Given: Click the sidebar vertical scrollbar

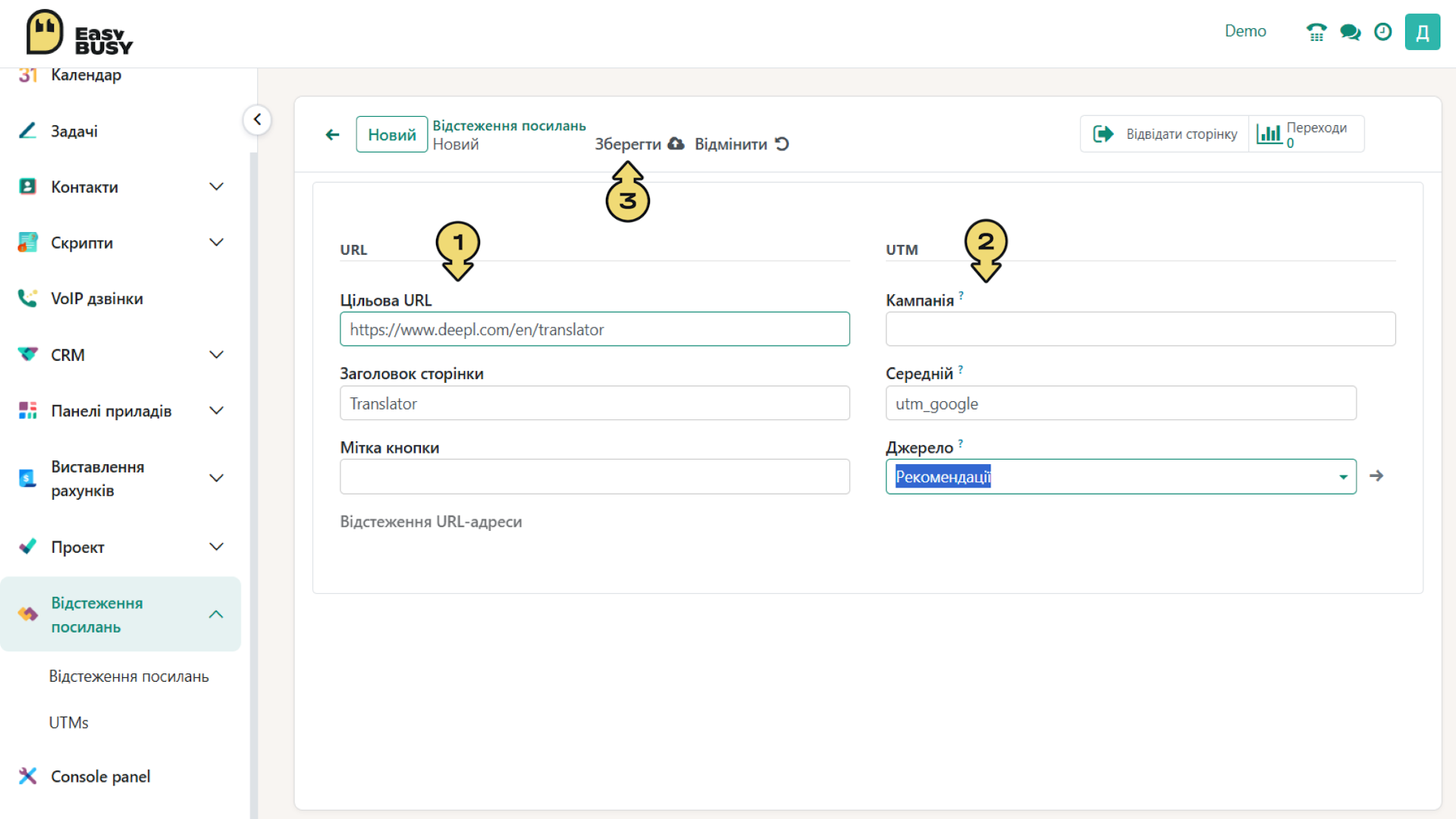Looking at the screenshot, I should coord(253,485).
